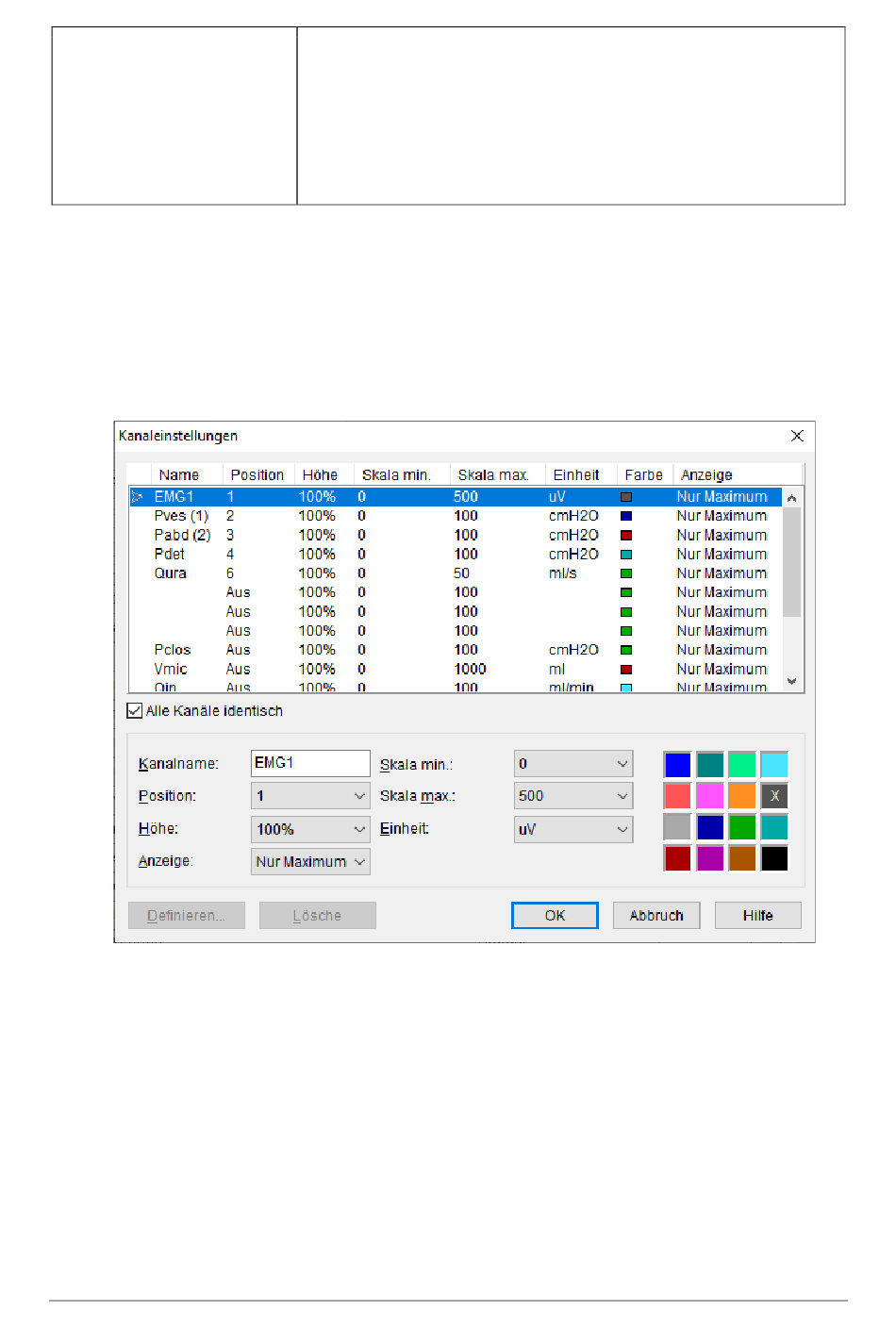Close the Kanaleinstellungen dialog
This screenshot has width=896, height=1328.
pyautogui.click(x=797, y=436)
